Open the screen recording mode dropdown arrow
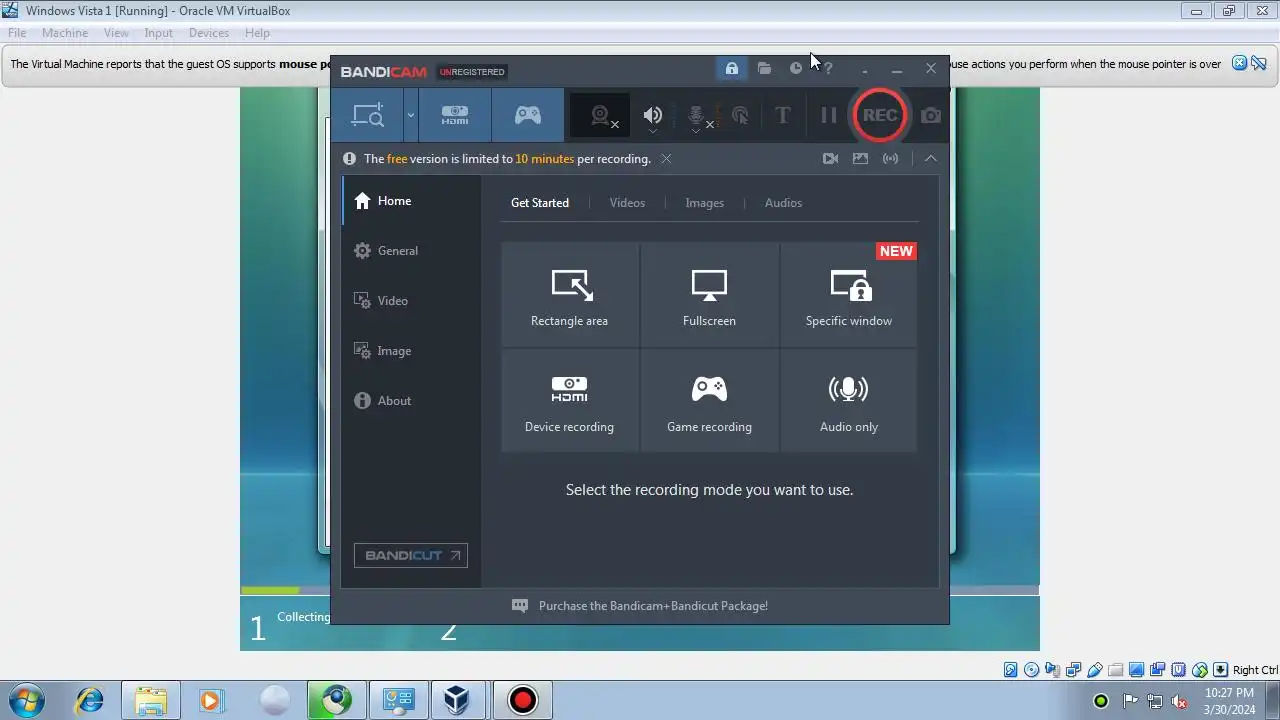Viewport: 1280px width, 720px height. [410, 115]
